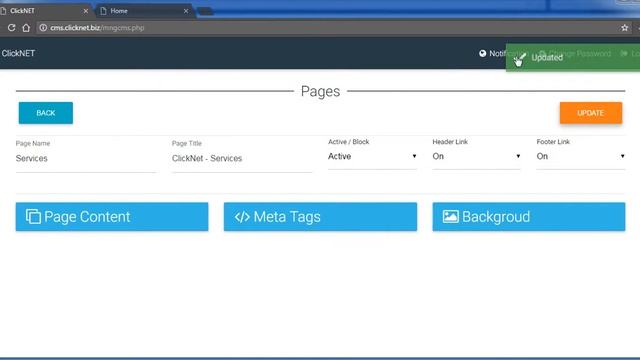640x360 pixels.
Task: Open the Backgroud section
Action: pos(529,217)
